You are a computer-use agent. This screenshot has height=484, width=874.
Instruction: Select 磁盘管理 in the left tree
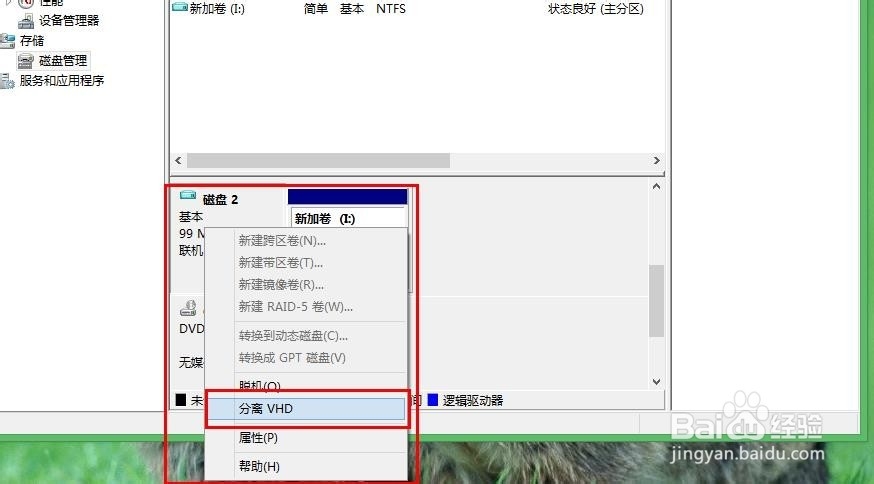63,60
